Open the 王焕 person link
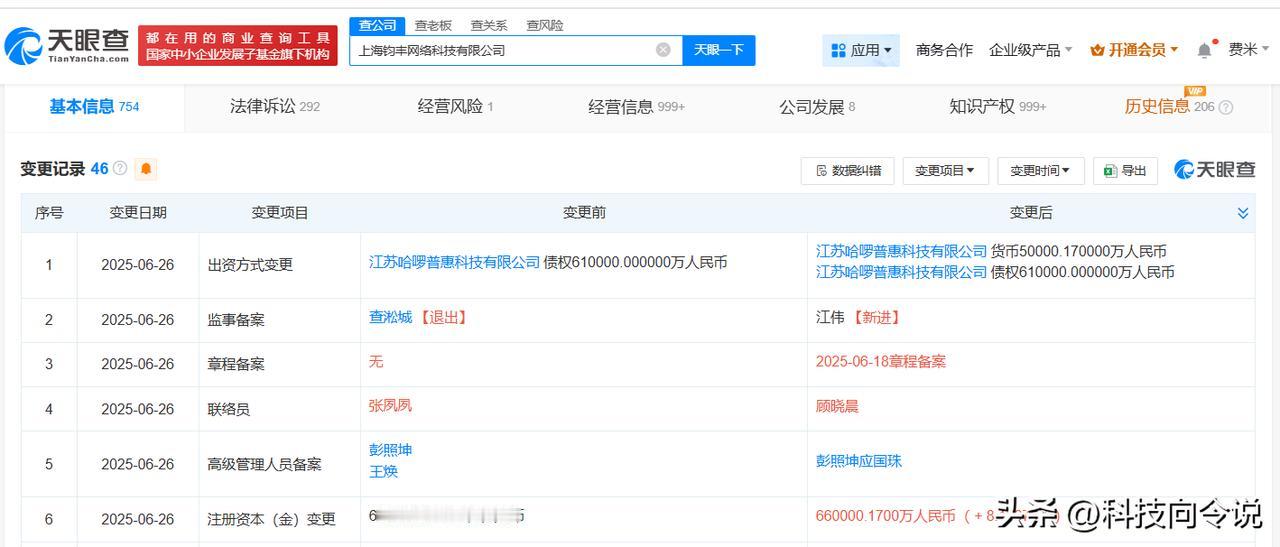Viewport: 1280px width, 547px height. (x=383, y=471)
